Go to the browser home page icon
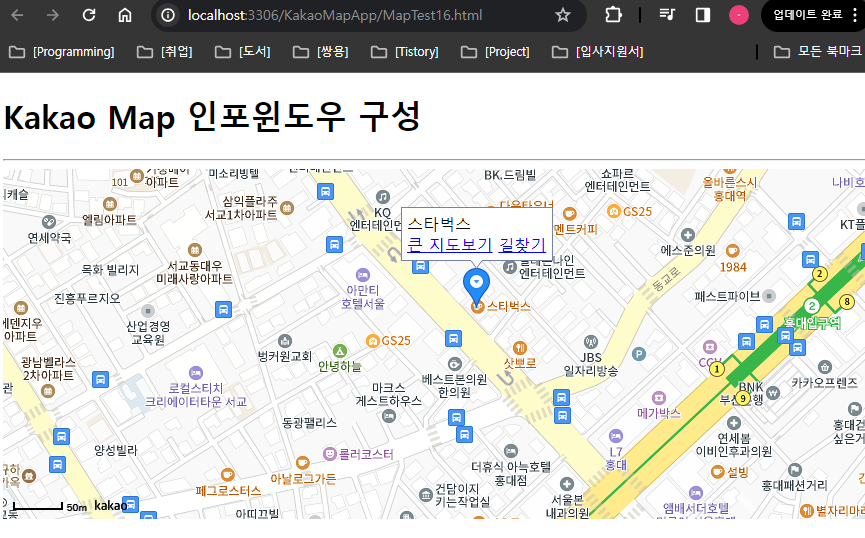865x538 pixels. 125,15
